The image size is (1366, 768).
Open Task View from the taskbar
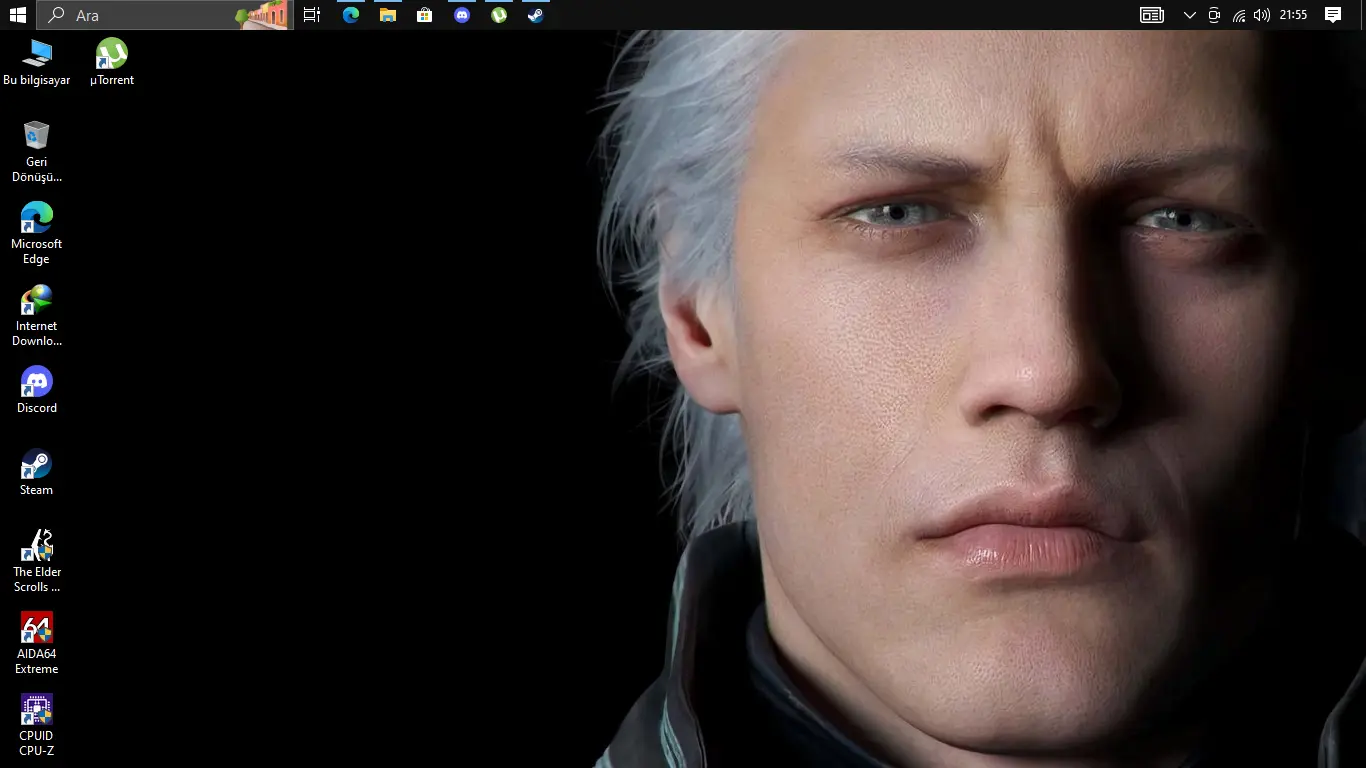point(312,15)
